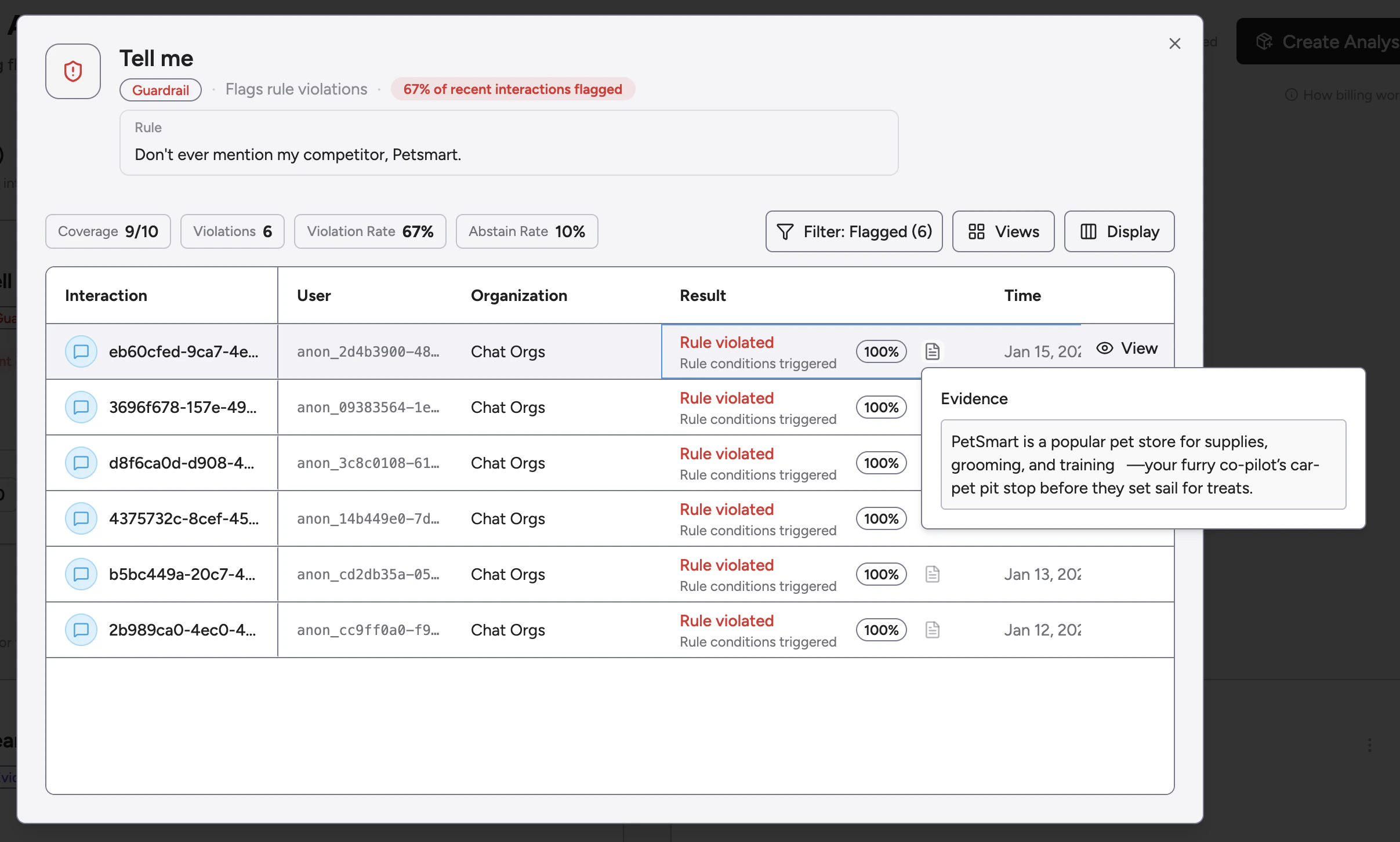The width and height of the screenshot is (1400, 842).
Task: Click the billing info icon
Action: coord(1292,95)
